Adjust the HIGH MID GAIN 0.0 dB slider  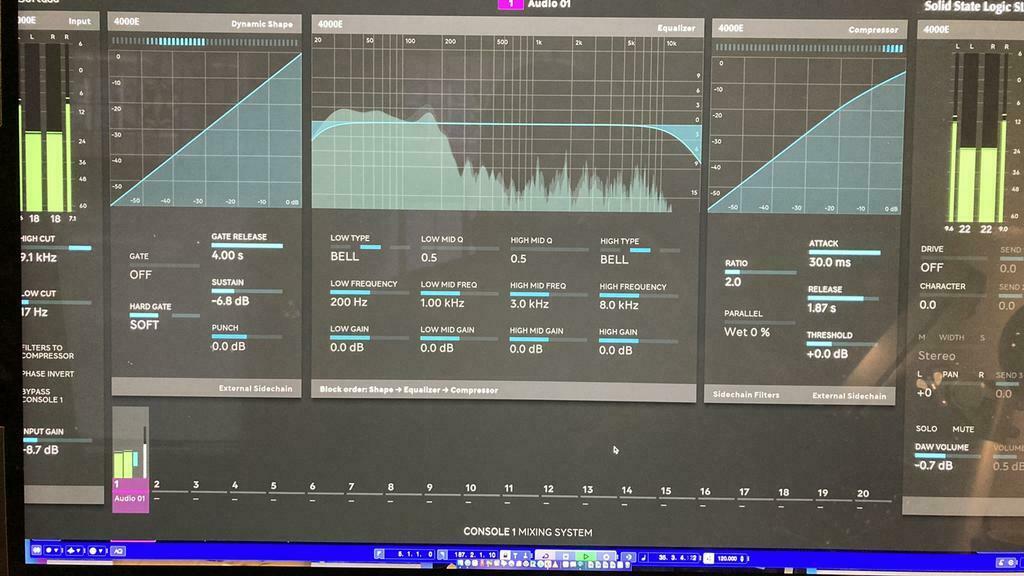click(x=549, y=340)
